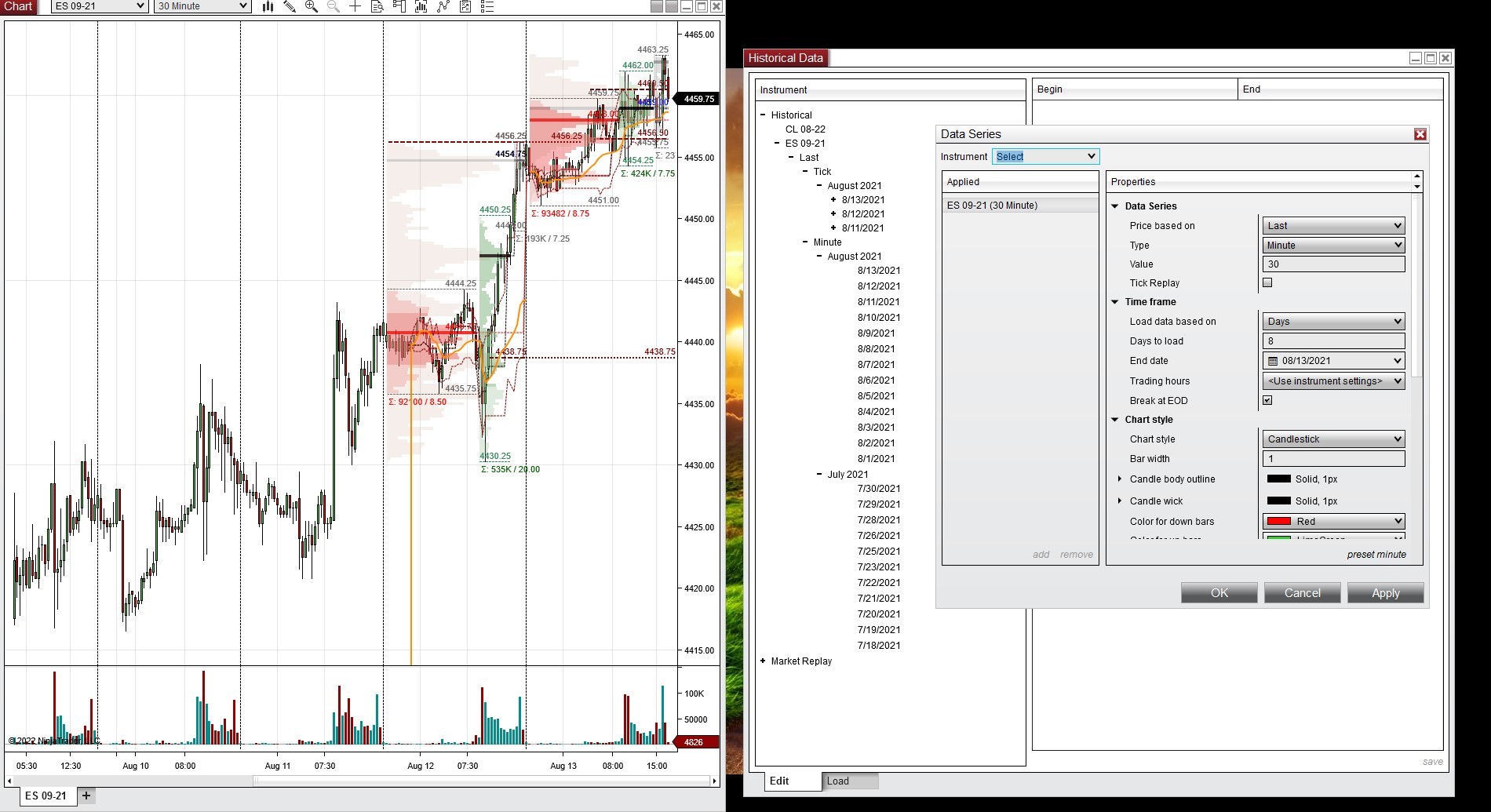This screenshot has height=812, width=1491.
Task: Open the Chart style Candlestick dropdown
Action: coord(1334,439)
